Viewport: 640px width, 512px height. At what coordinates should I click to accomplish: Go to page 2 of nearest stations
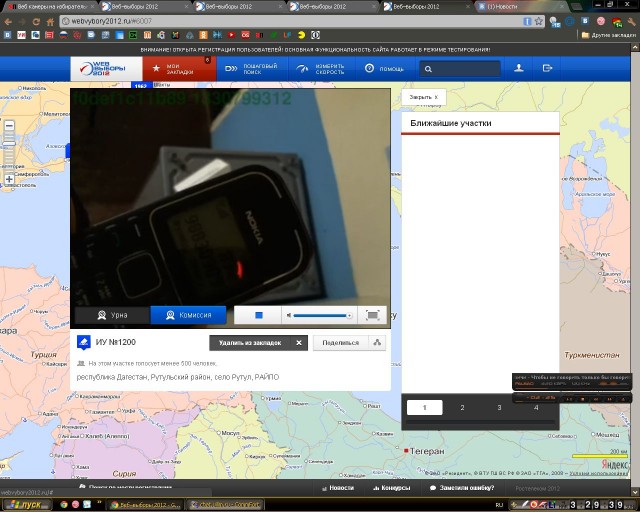pos(462,407)
